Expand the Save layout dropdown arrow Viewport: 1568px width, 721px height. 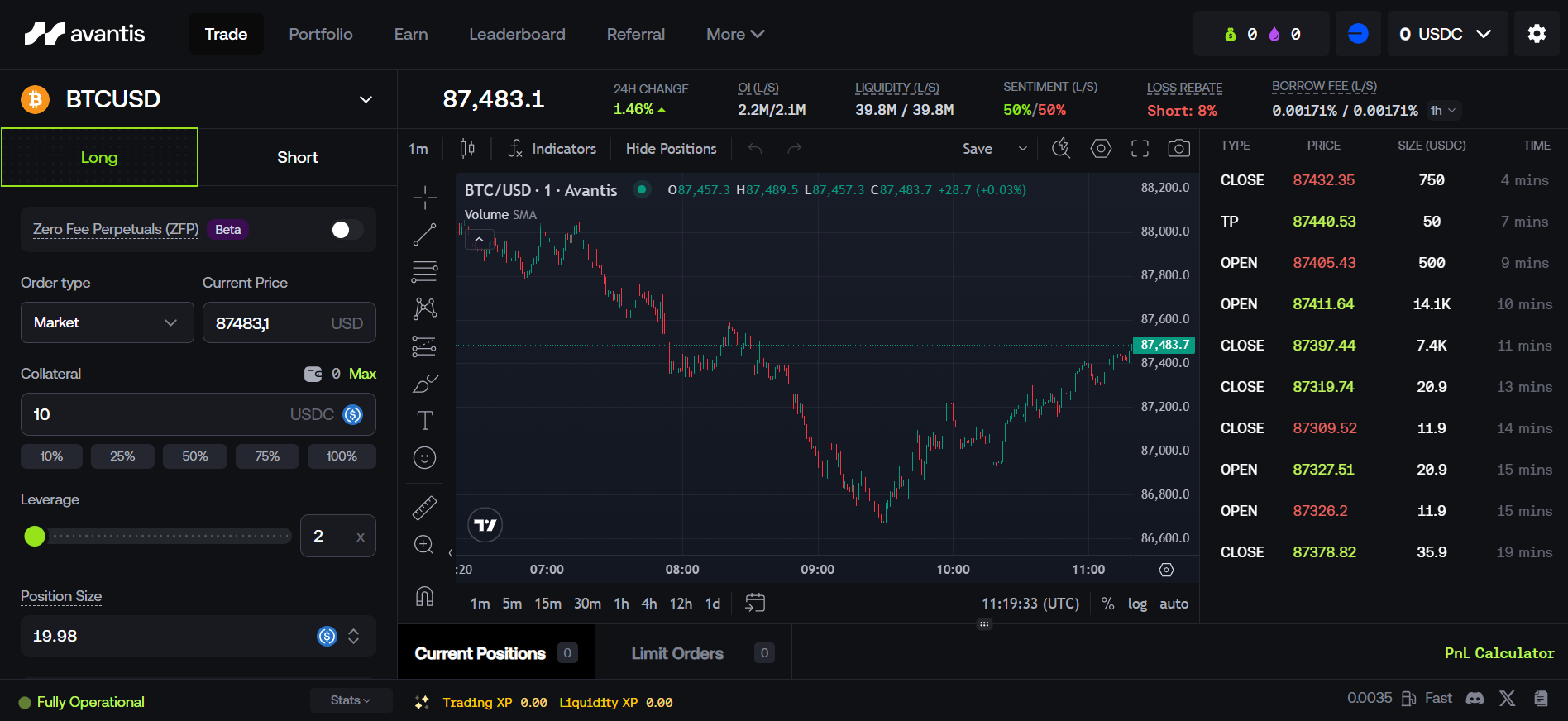[x=1022, y=149]
